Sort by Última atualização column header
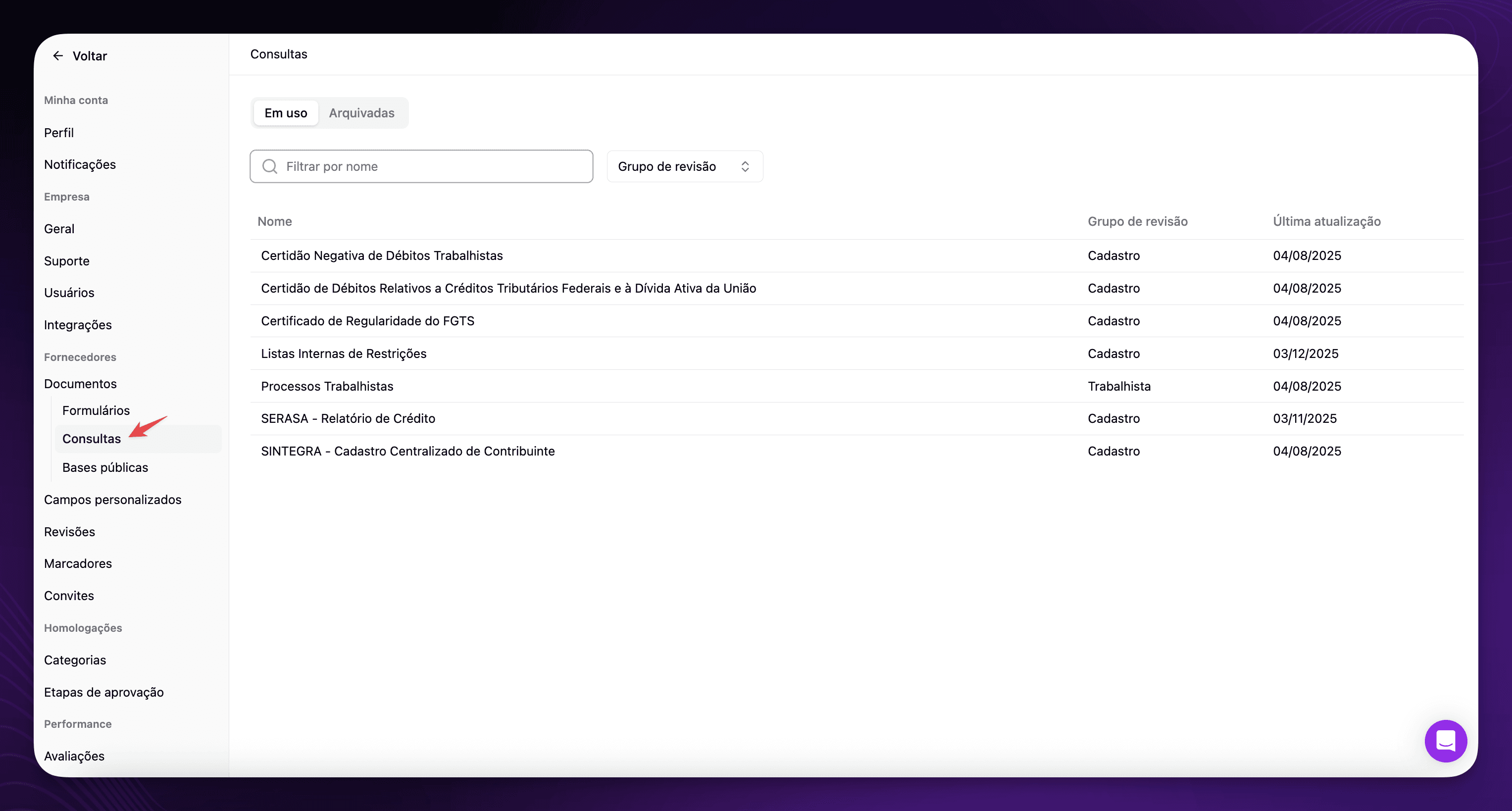 (x=1326, y=221)
